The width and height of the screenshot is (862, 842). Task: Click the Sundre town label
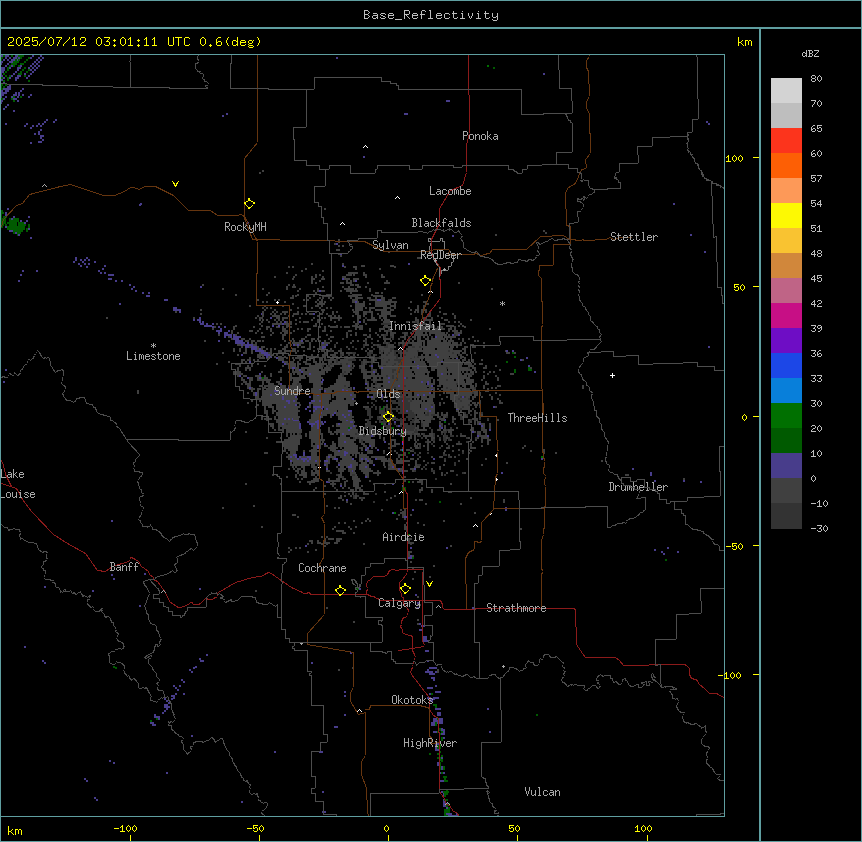(292, 391)
